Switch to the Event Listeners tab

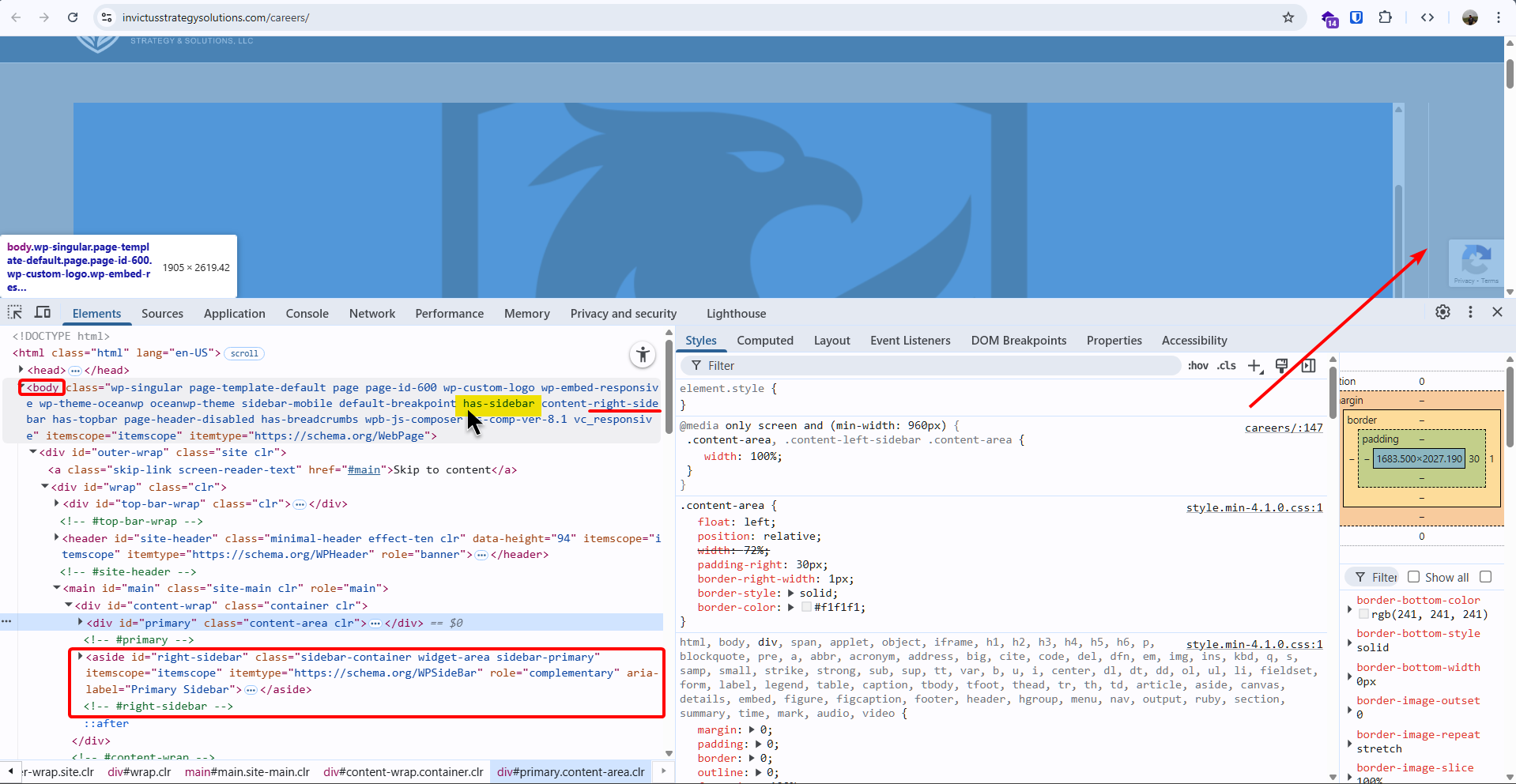[x=911, y=340]
